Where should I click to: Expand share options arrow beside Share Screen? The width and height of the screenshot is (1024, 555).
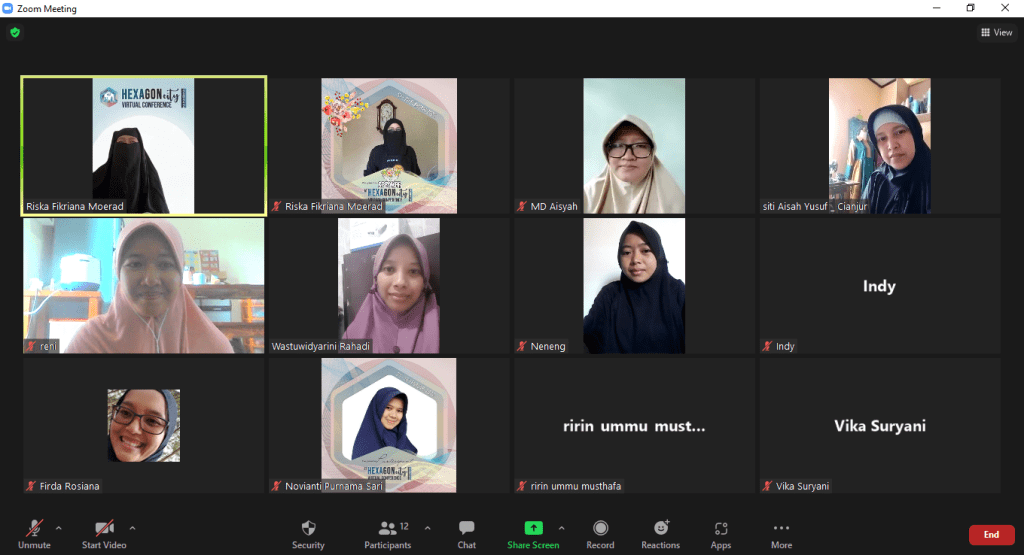point(561,528)
